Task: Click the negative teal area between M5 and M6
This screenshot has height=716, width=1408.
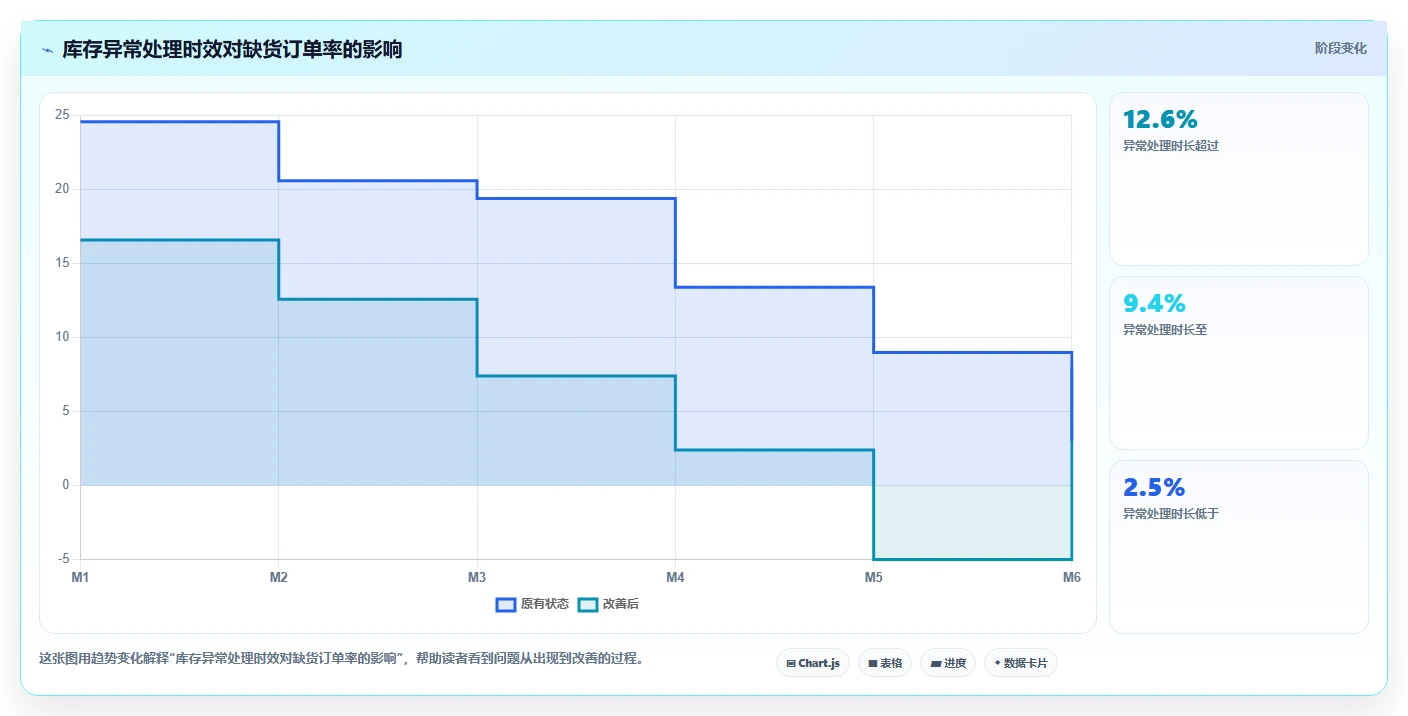Action: pos(972,522)
